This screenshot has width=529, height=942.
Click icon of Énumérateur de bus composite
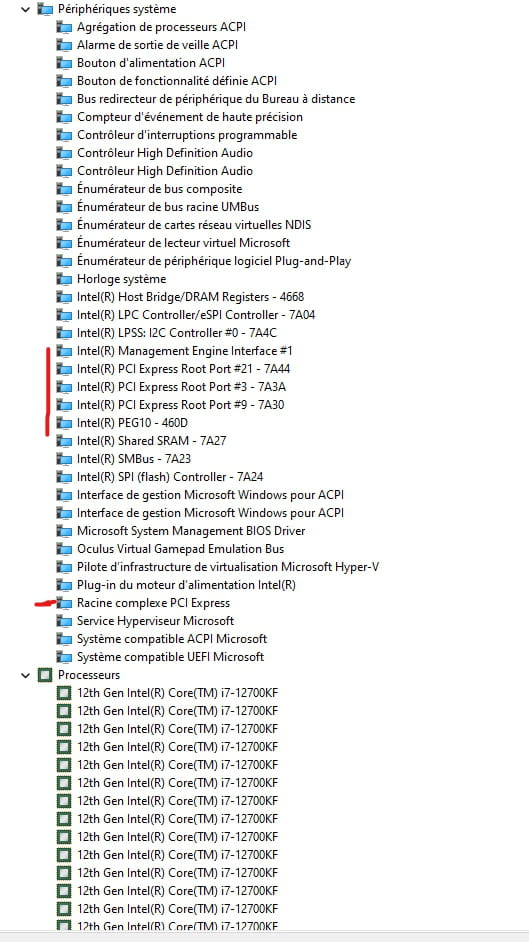tap(64, 189)
